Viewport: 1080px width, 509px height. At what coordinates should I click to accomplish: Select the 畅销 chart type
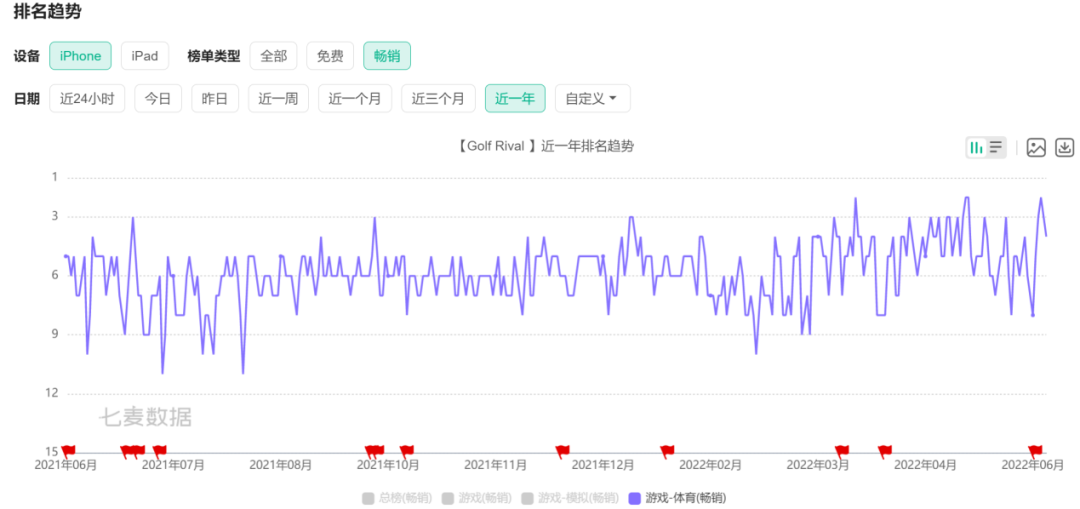(387, 56)
